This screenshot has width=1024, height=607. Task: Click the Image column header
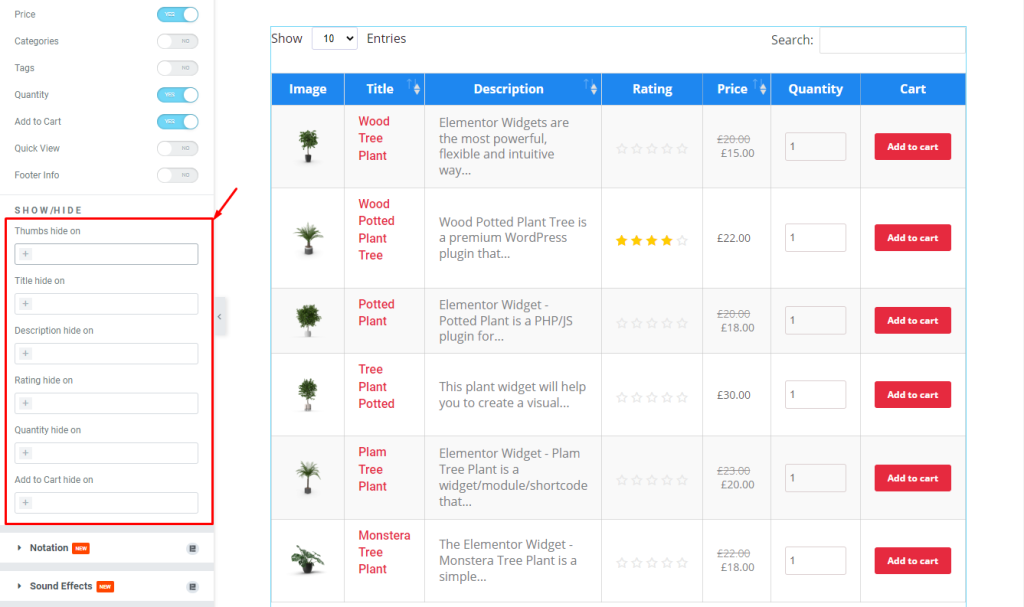coord(308,89)
